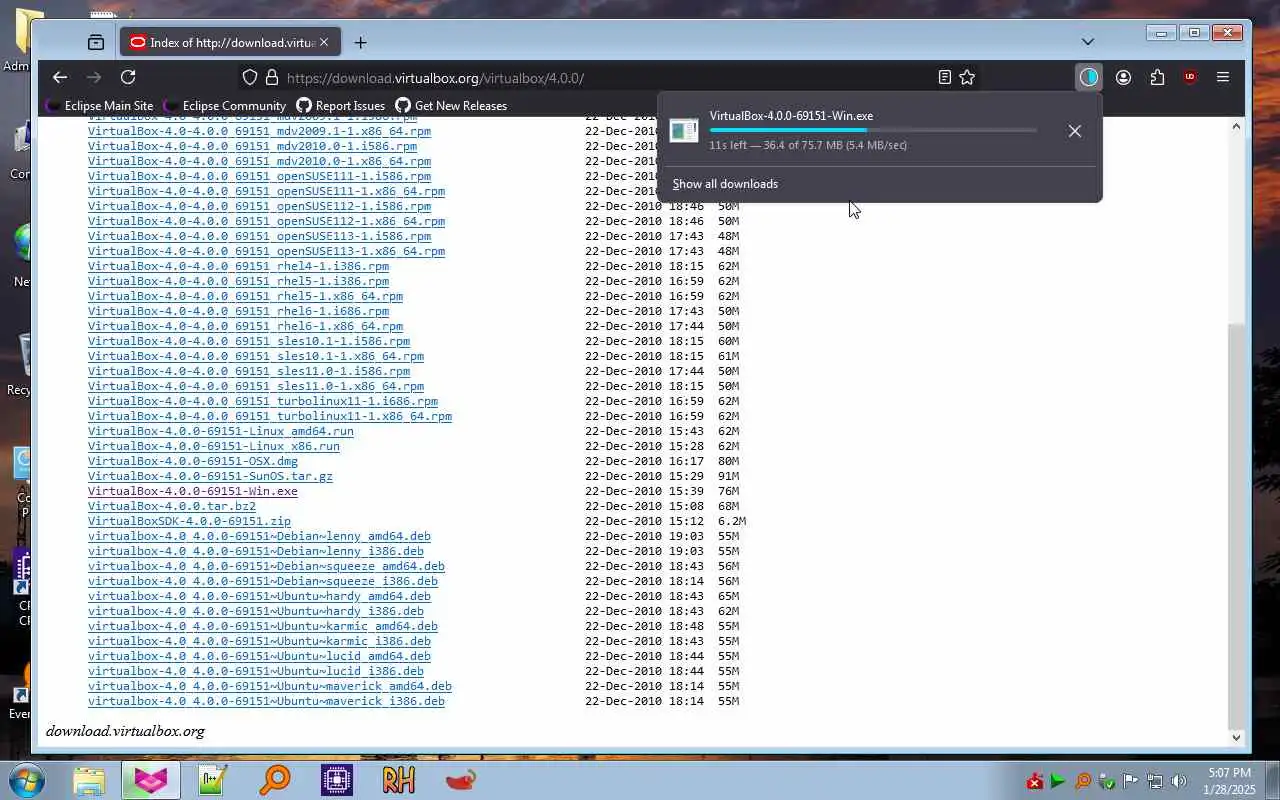
Task: Click VirtualBox-4.0.0-69151-Linux_x86.run link
Action: (x=213, y=446)
